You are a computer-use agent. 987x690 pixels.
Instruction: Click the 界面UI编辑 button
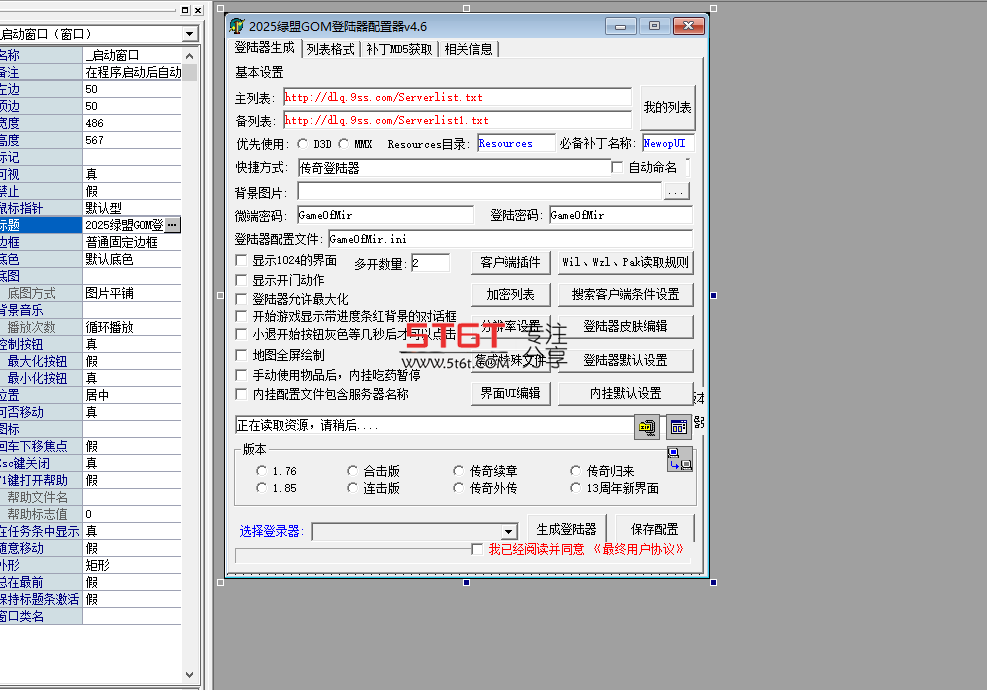(510, 393)
